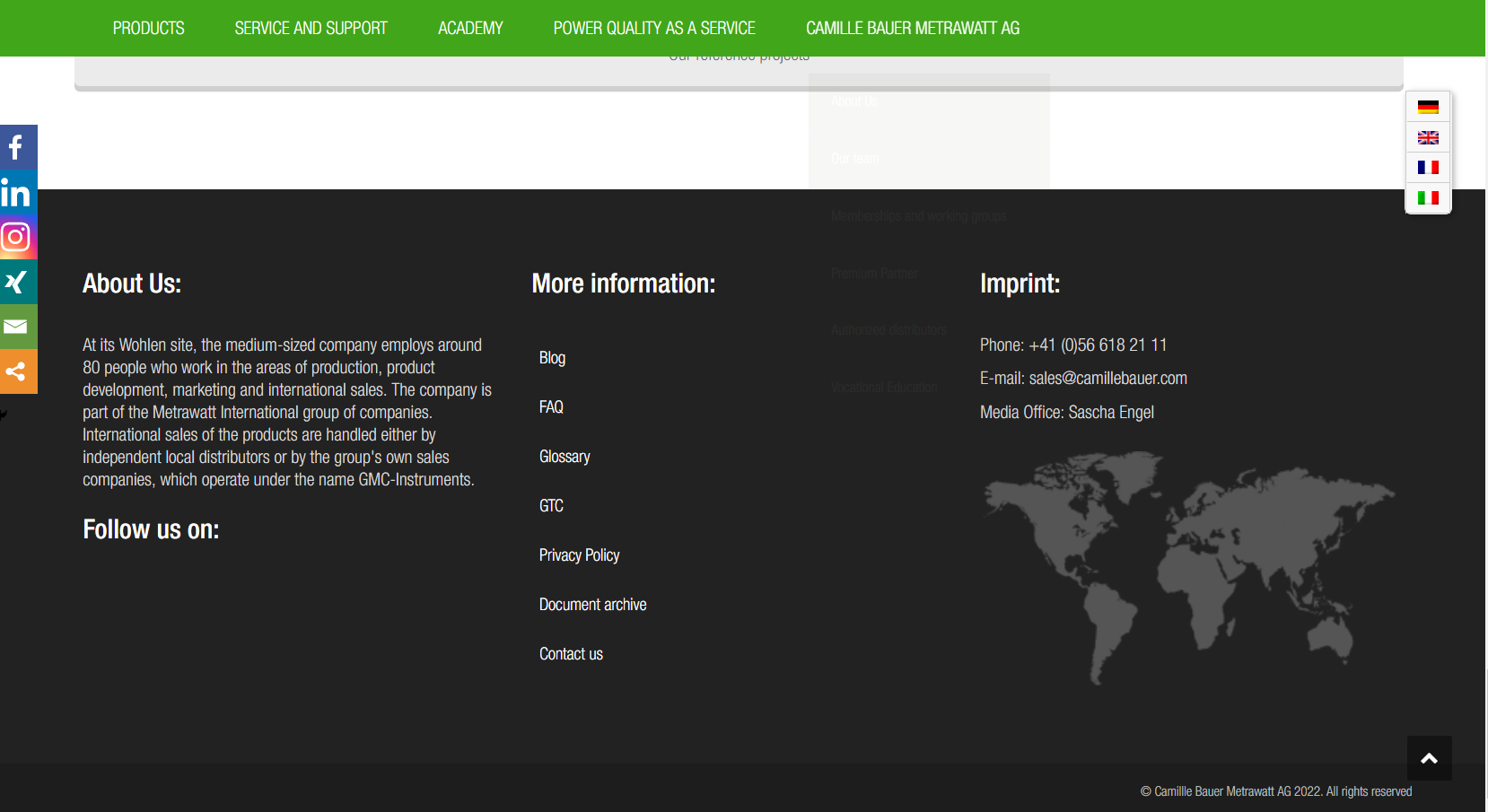Click the Media Office: Sascha Engel text
This screenshot has width=1488, height=812.
pyautogui.click(x=1067, y=412)
